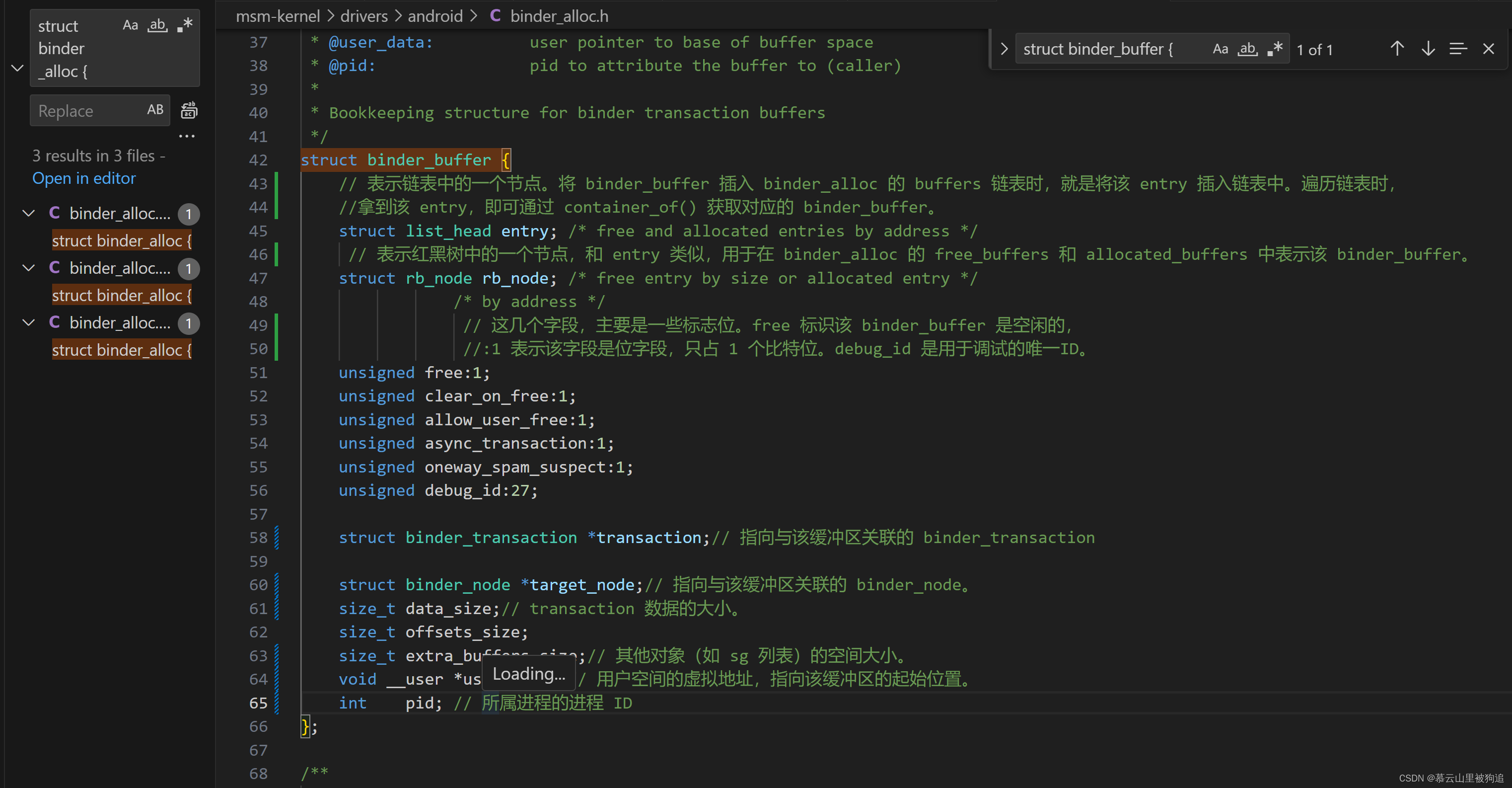Enable regex in search panel
The image size is (1512, 788).
(x=185, y=25)
